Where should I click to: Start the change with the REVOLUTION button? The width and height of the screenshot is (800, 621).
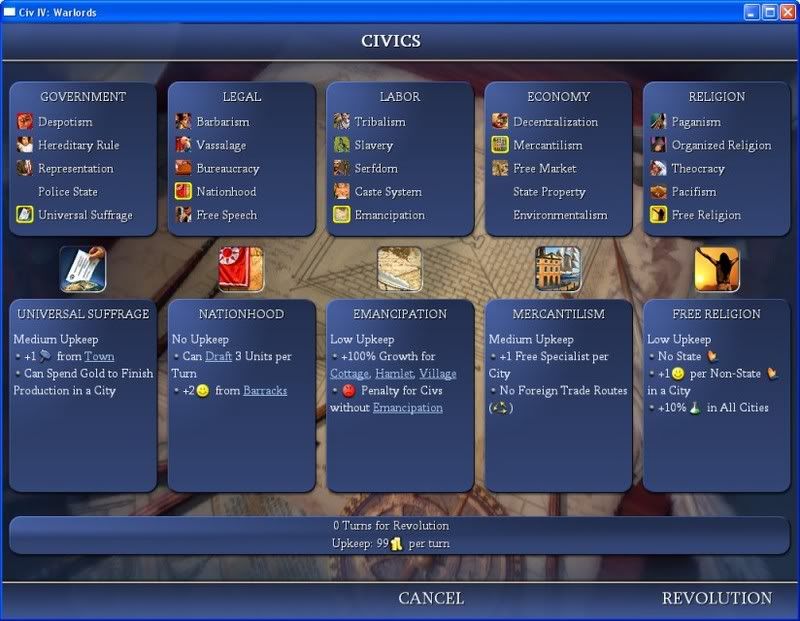pos(717,598)
